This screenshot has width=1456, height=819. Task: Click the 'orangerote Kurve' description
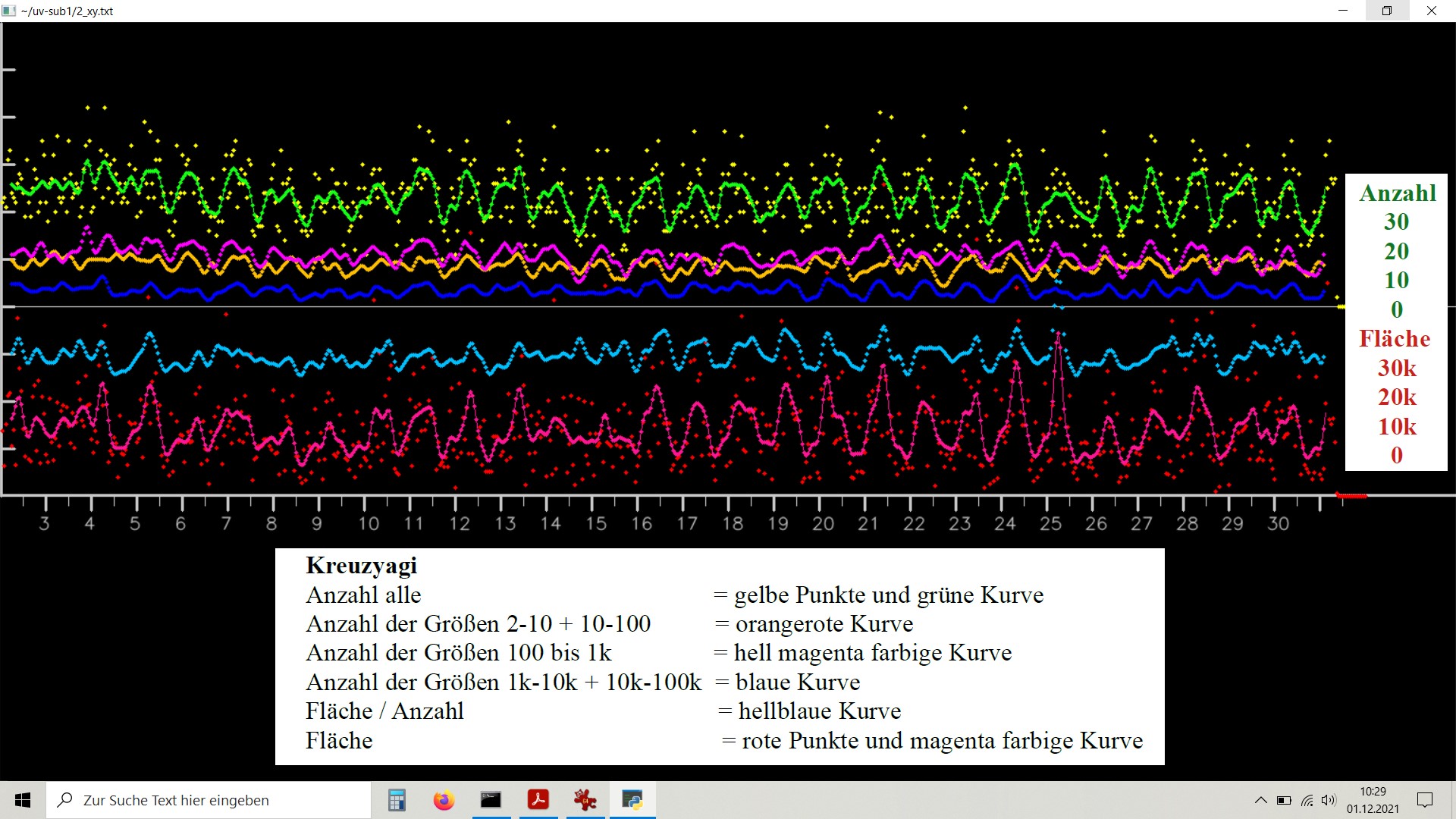(824, 624)
